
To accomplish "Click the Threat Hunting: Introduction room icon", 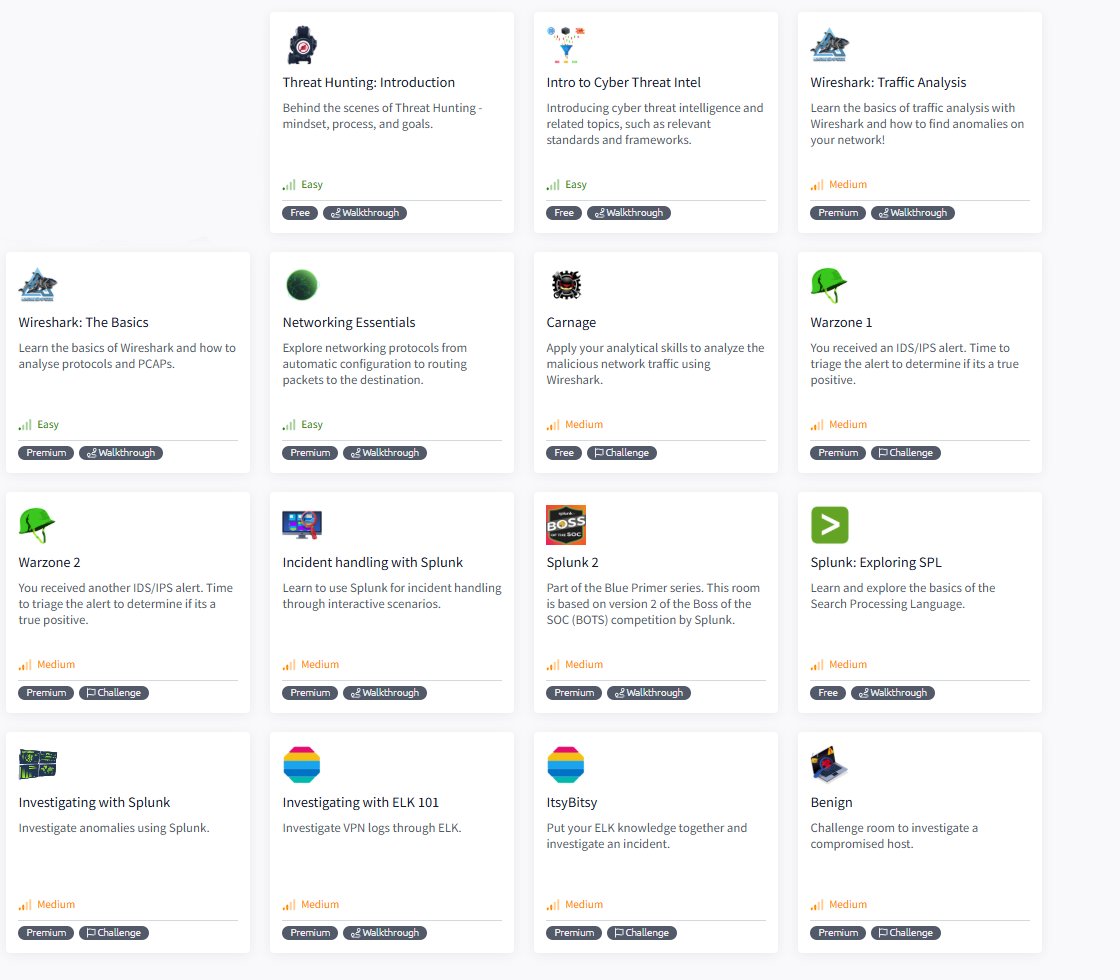I will click(302, 45).
